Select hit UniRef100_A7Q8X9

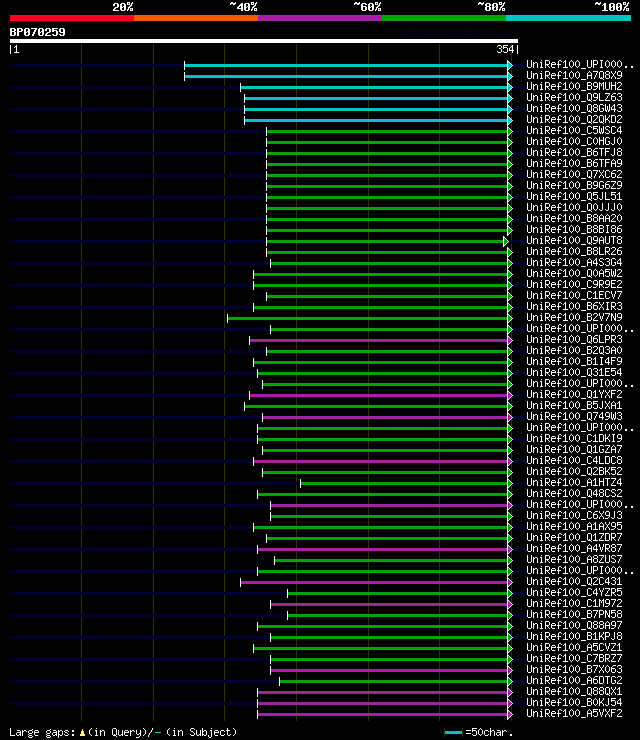click(x=574, y=76)
